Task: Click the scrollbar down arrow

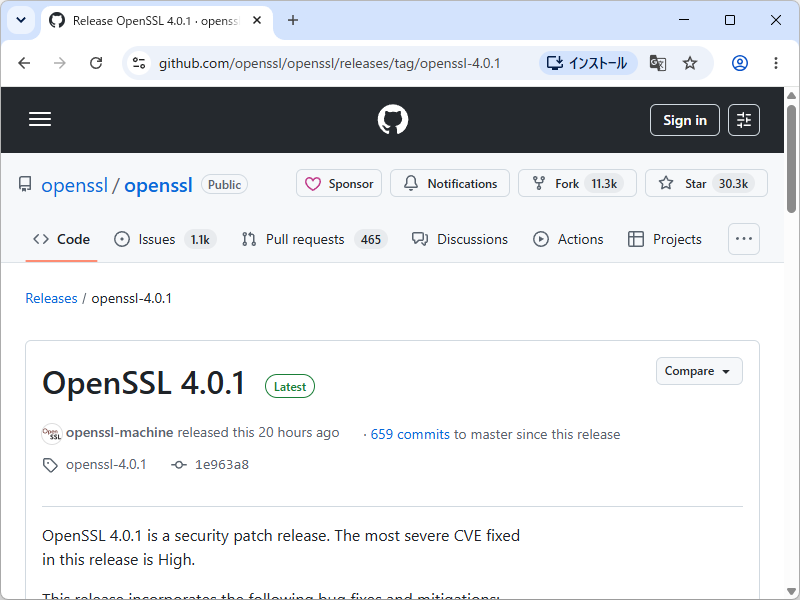Action: pyautogui.click(x=791, y=592)
